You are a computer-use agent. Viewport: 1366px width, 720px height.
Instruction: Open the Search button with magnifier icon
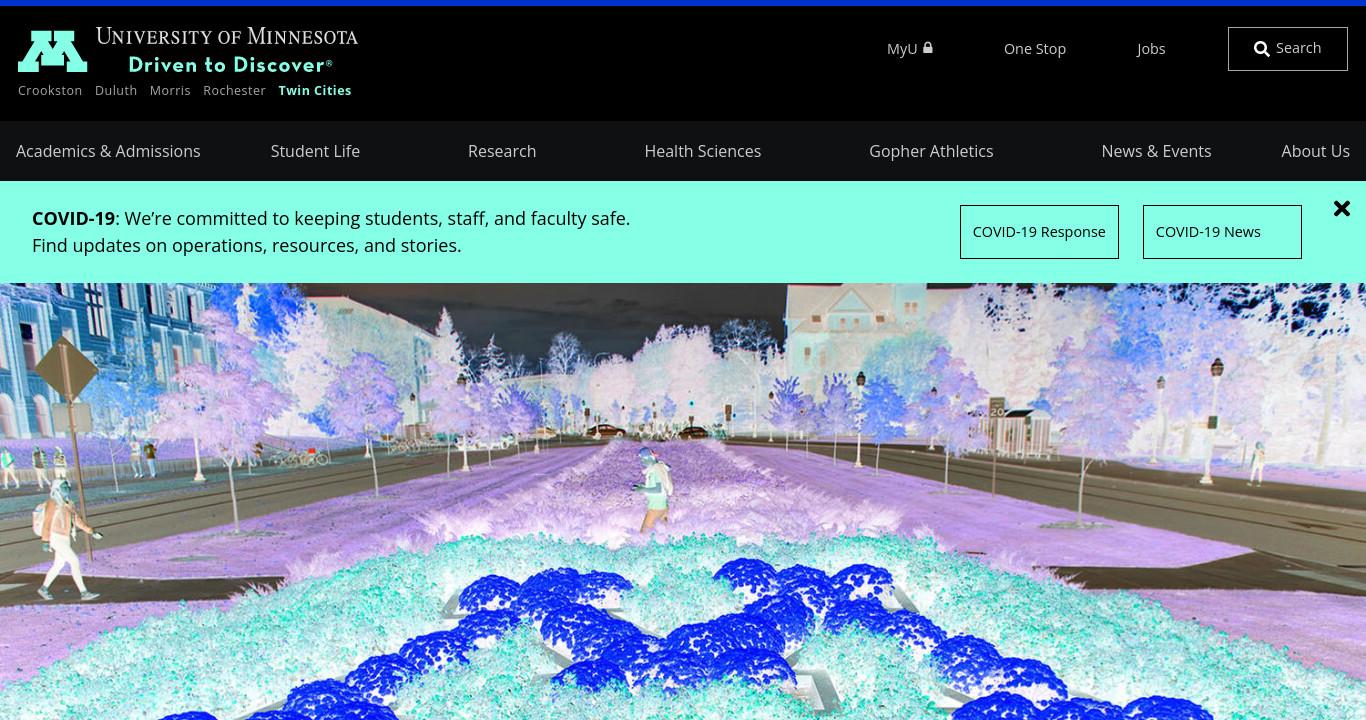[x=1288, y=48]
